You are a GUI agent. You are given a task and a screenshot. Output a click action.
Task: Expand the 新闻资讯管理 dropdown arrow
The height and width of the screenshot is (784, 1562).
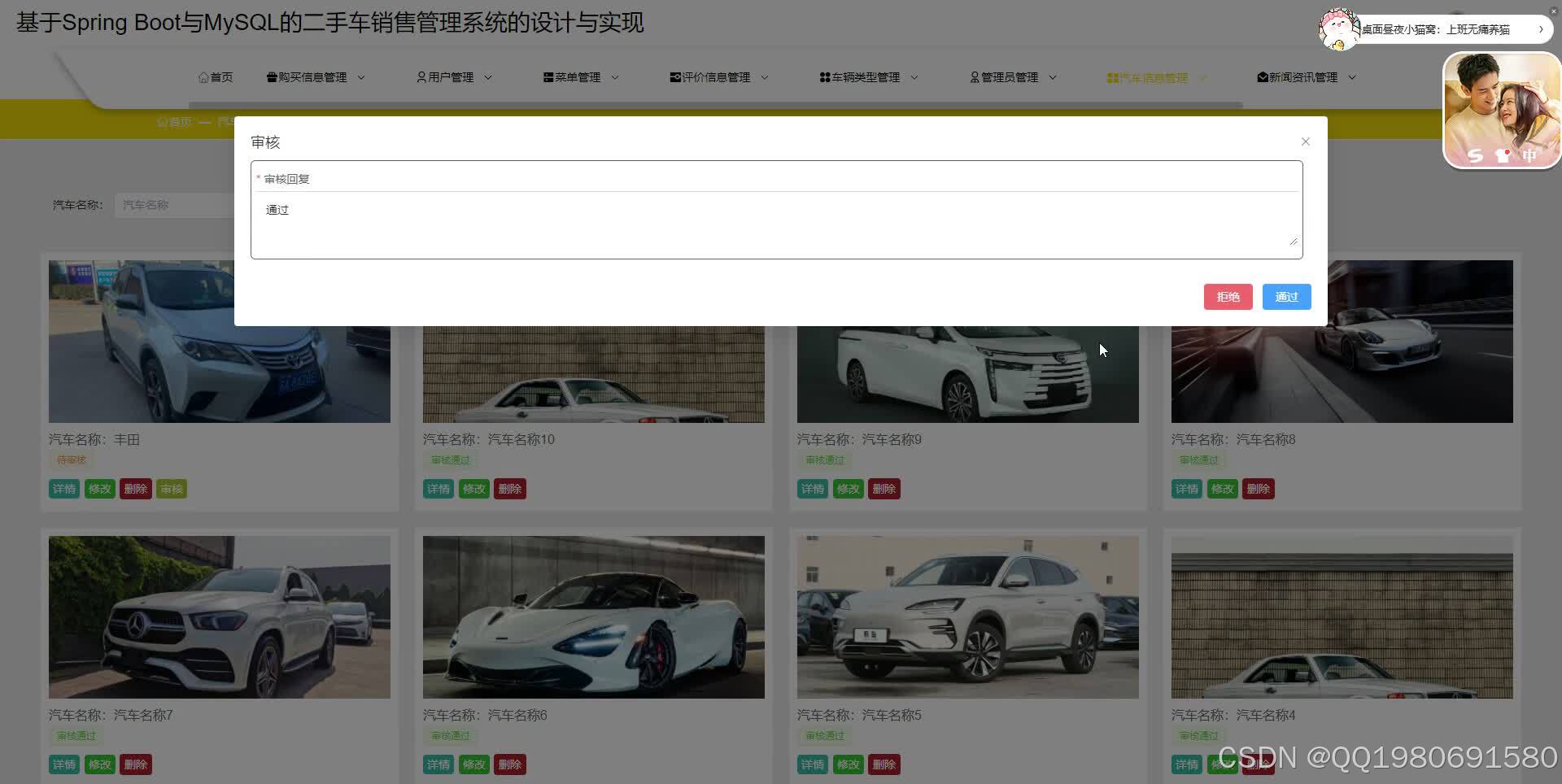click(1353, 77)
